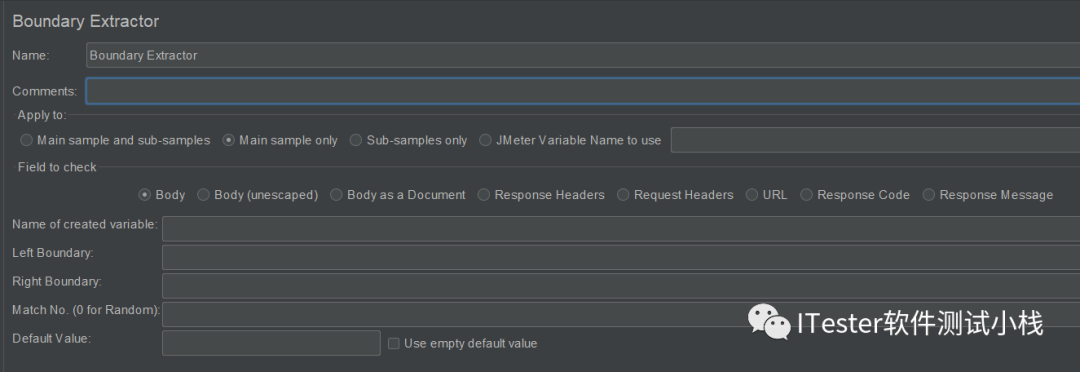Click the Default Value input box
The image size is (1080, 372).
click(271, 342)
